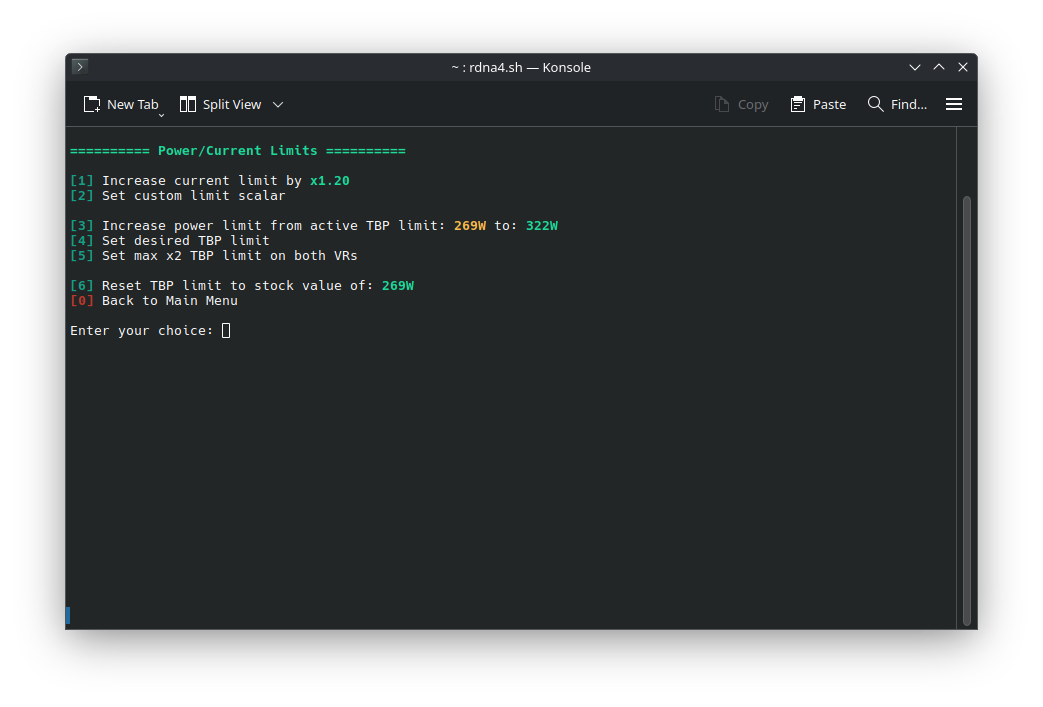The image size is (1043, 707).
Task: Click the 'rdna4.sh — Konsole' title bar text
Action: (x=521, y=67)
